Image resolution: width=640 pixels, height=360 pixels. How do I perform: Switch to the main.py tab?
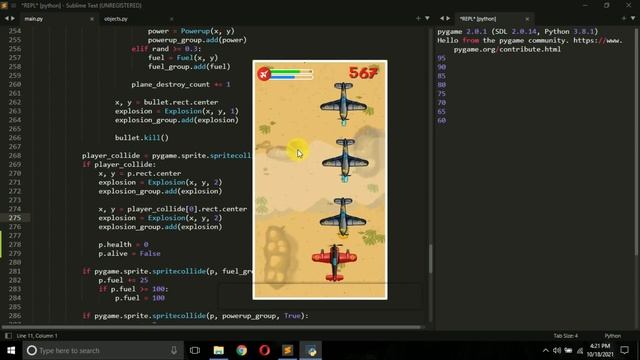click(34, 19)
